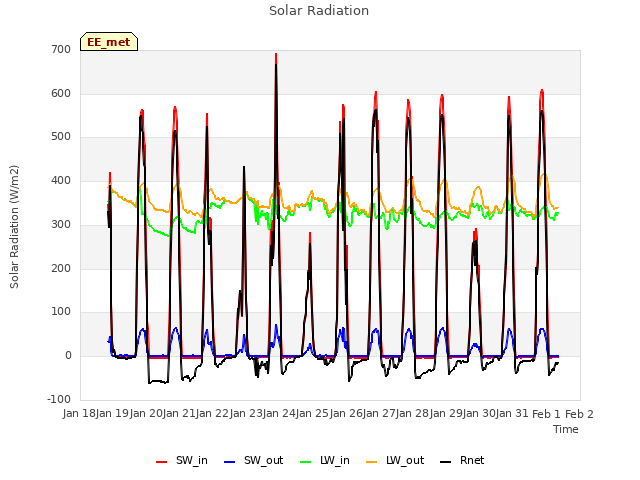The image size is (640, 480).
Task: Click the blue SW_out legend swatch
Action: pos(230,462)
